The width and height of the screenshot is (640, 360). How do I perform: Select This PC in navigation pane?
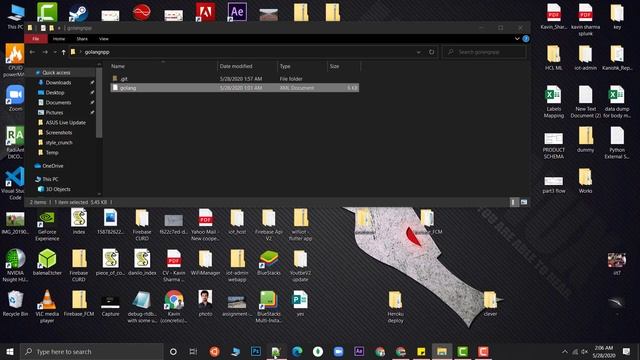[50, 180]
